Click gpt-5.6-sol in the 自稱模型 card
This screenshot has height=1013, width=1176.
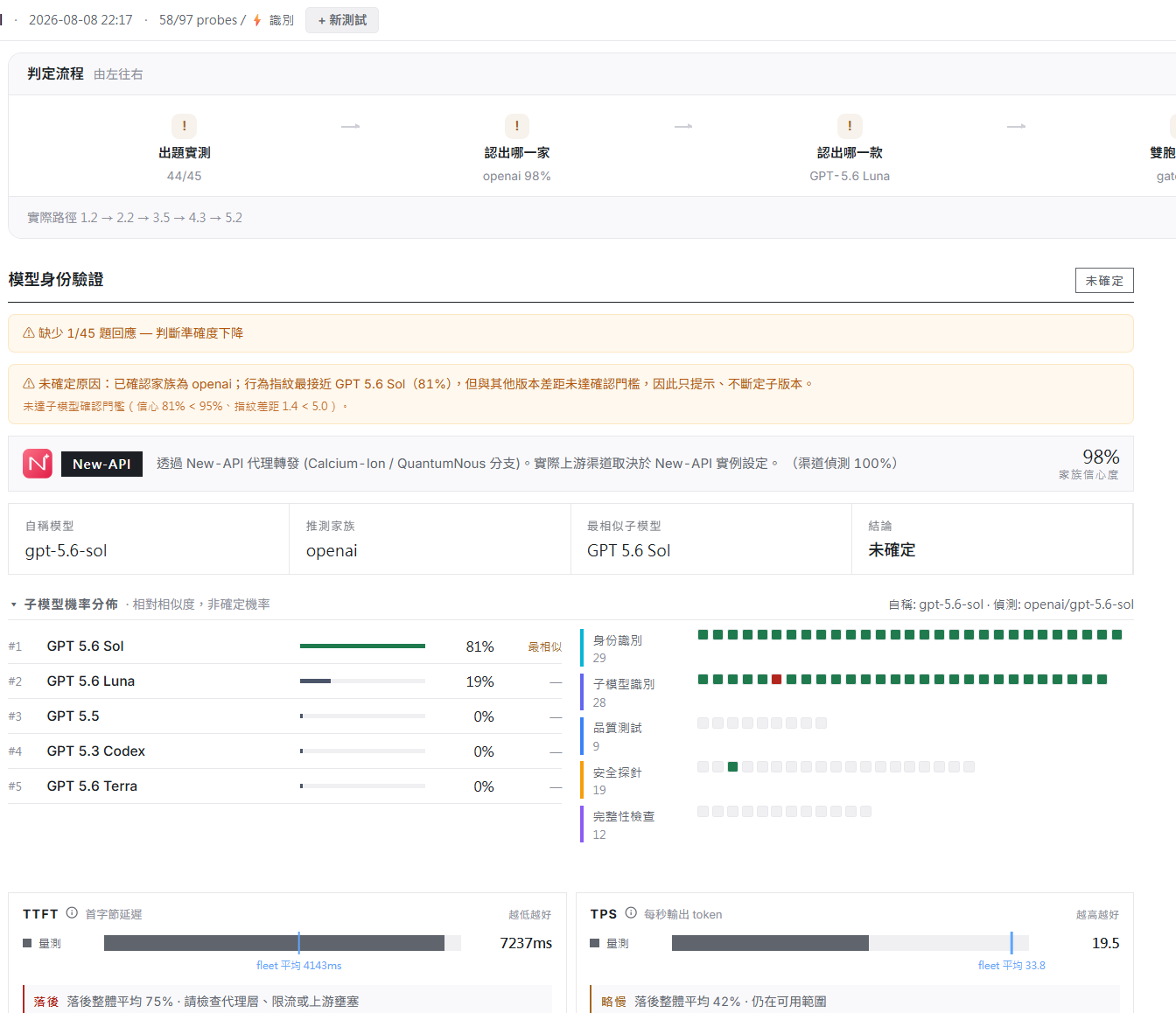pos(66,550)
